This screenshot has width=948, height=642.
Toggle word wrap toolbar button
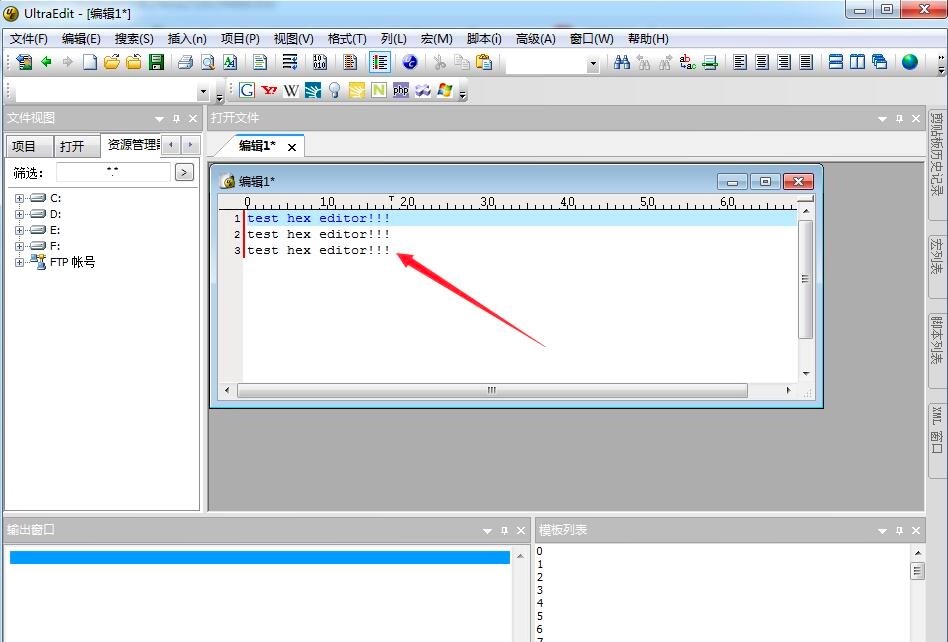pos(290,62)
